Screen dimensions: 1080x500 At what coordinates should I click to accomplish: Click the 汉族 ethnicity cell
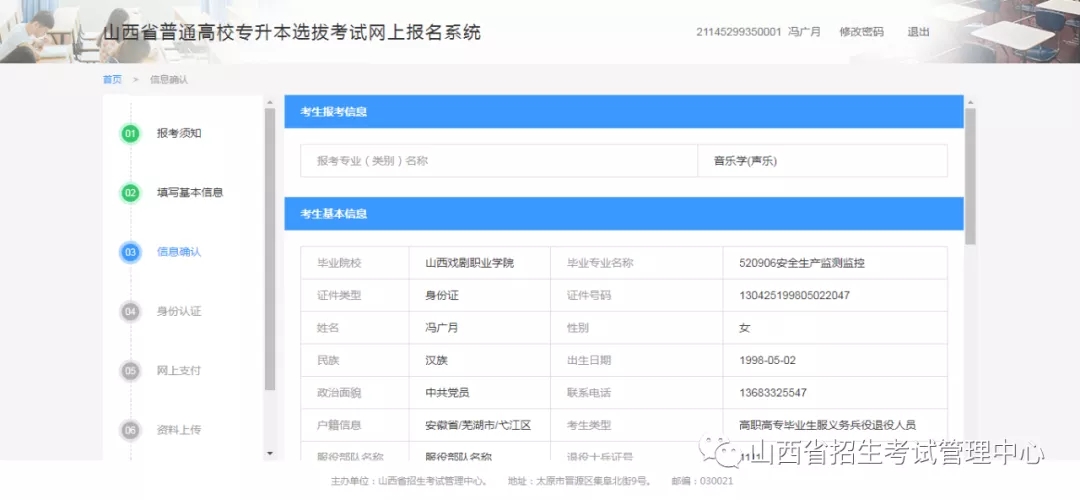pos(437,360)
